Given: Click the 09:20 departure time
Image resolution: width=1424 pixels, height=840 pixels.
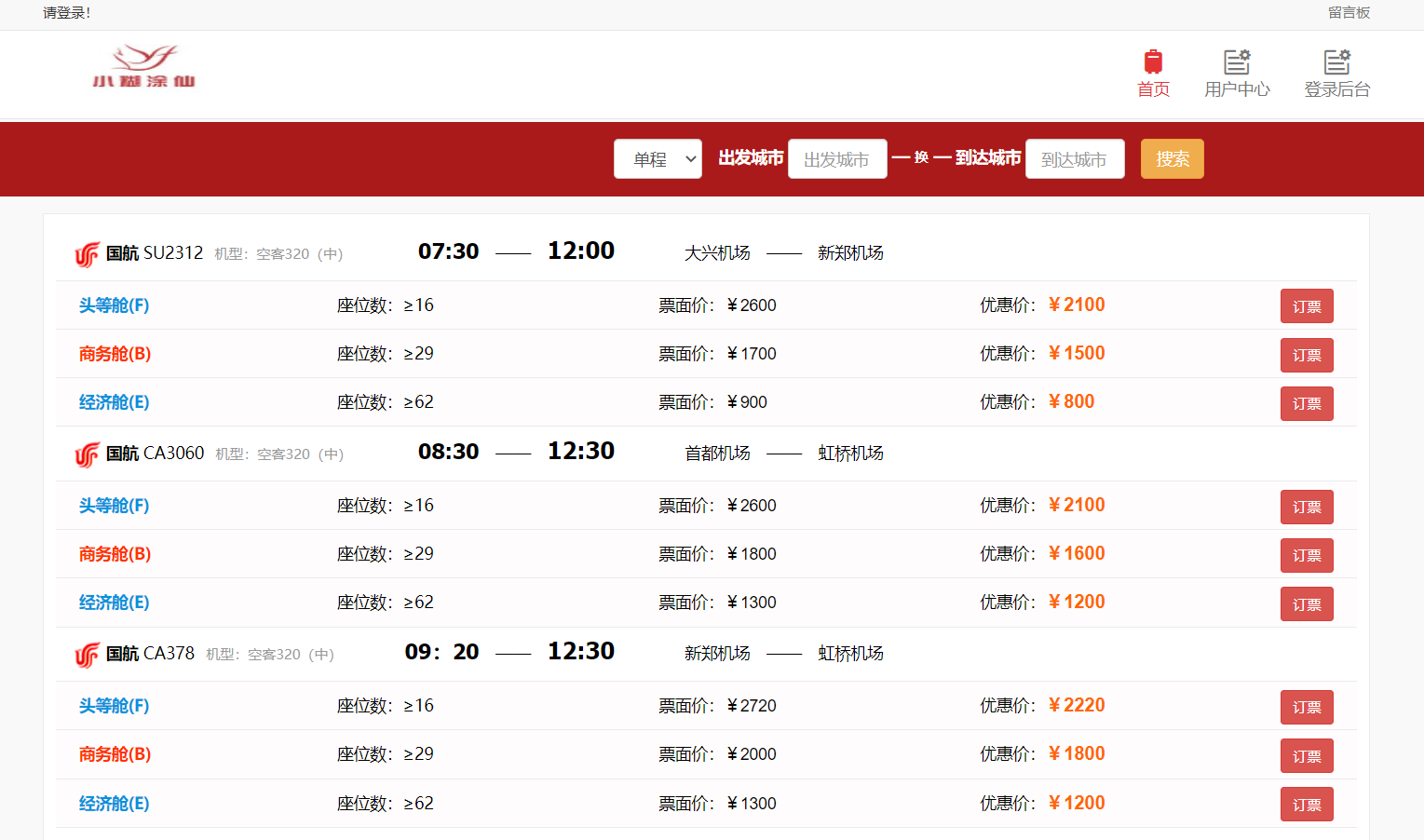Looking at the screenshot, I should [x=441, y=652].
